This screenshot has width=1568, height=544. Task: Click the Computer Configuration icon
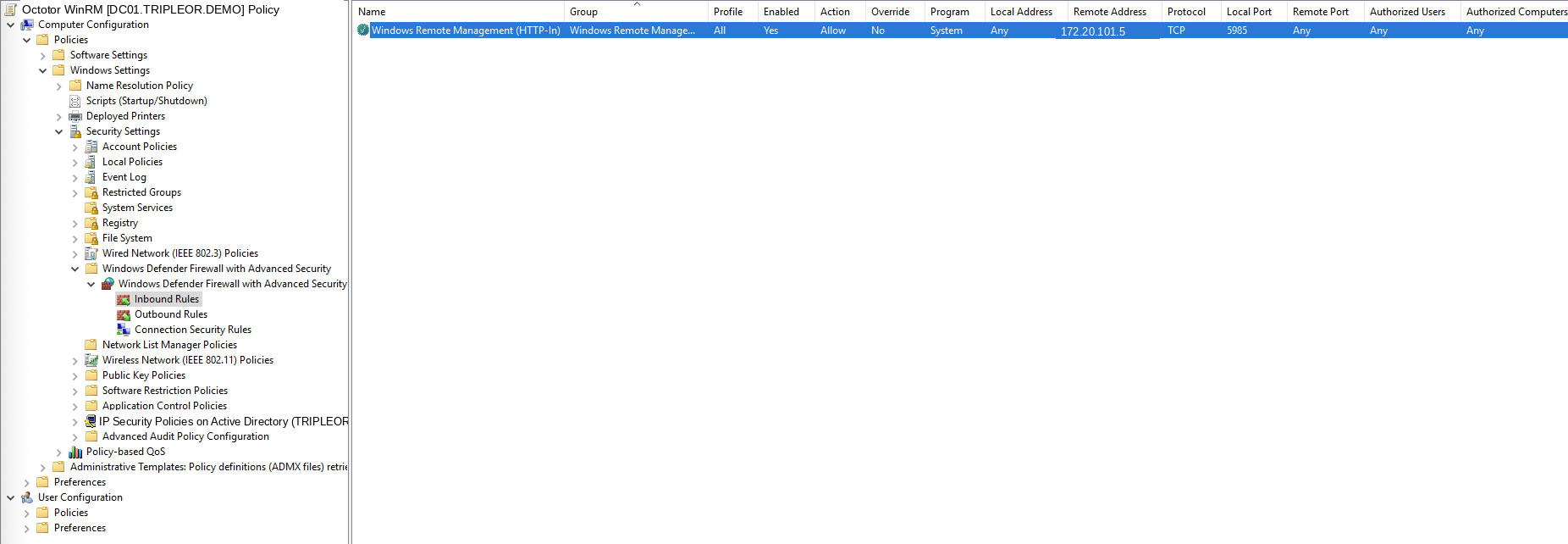(27, 25)
